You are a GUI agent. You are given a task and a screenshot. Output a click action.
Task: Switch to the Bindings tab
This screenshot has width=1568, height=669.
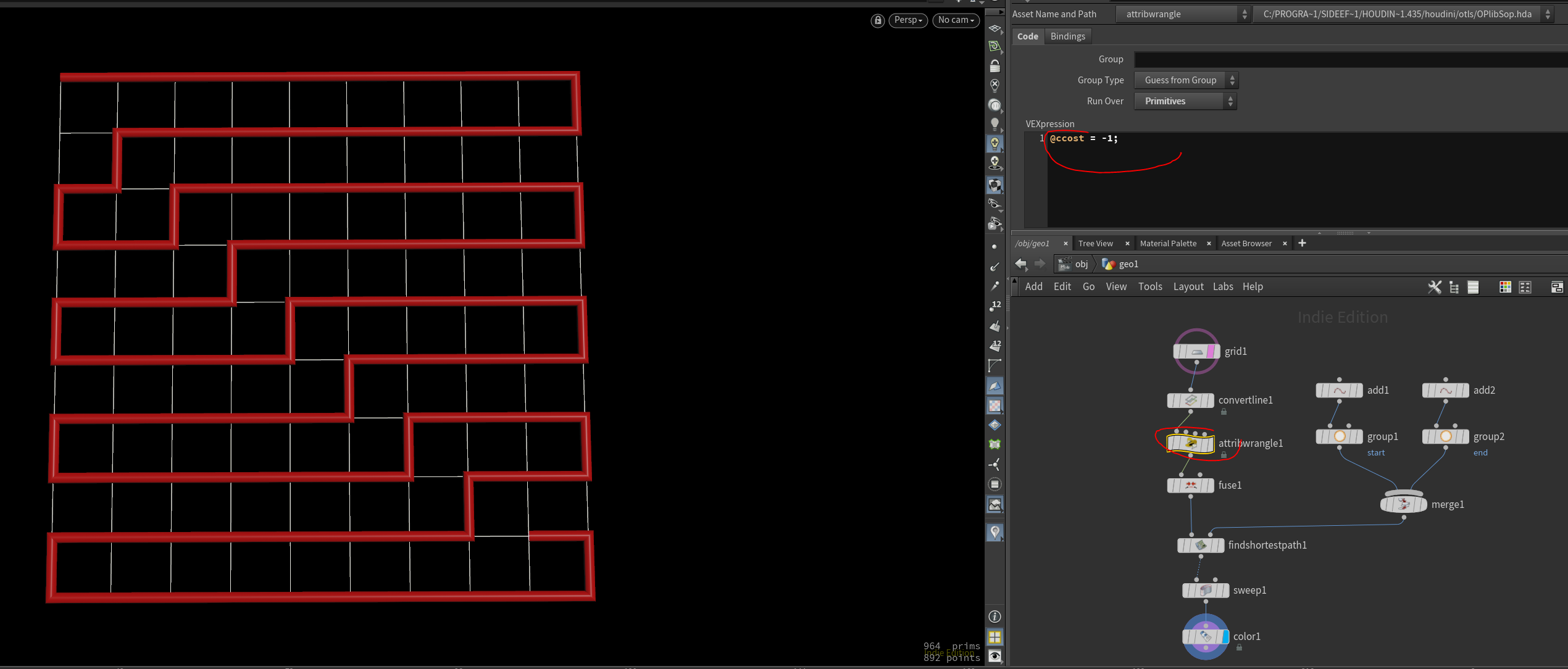click(1067, 36)
